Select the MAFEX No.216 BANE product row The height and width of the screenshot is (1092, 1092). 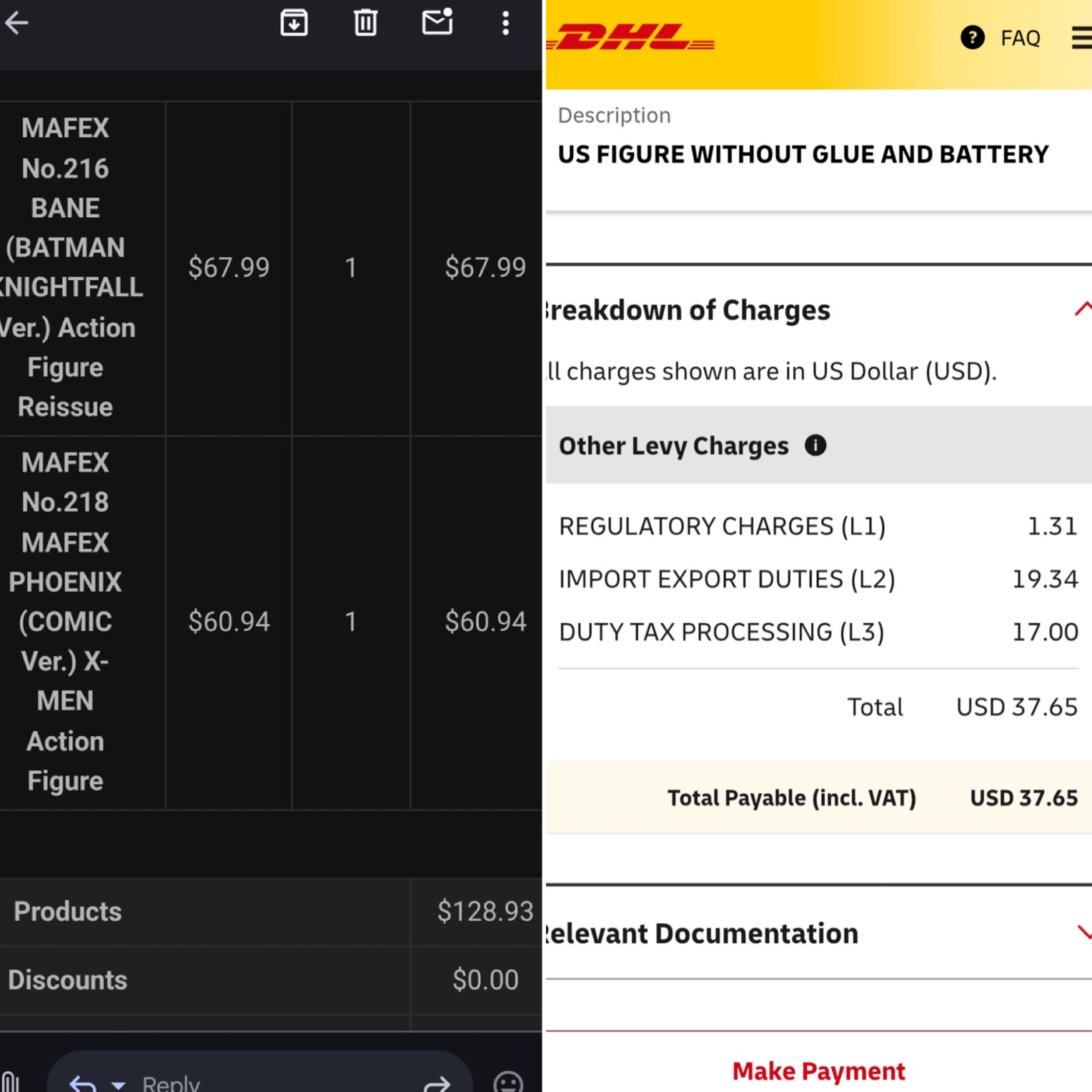[271, 269]
